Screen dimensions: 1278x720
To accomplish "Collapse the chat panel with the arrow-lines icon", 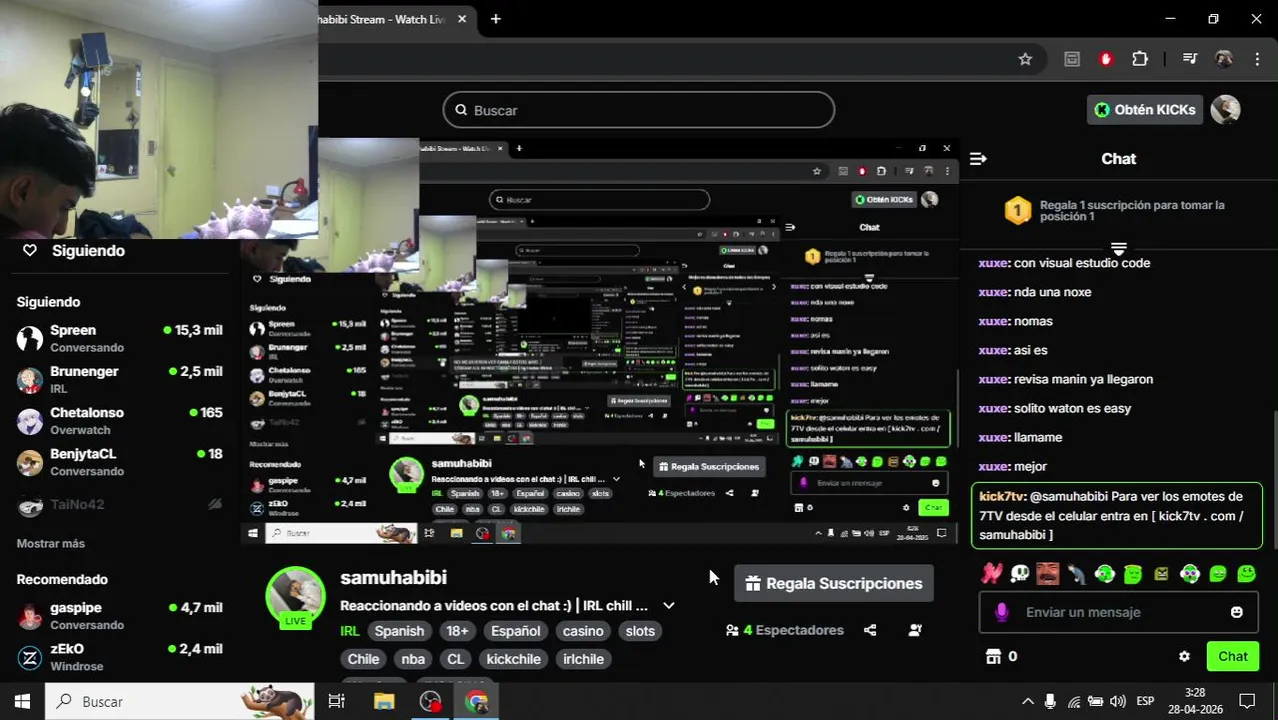I will click(978, 159).
